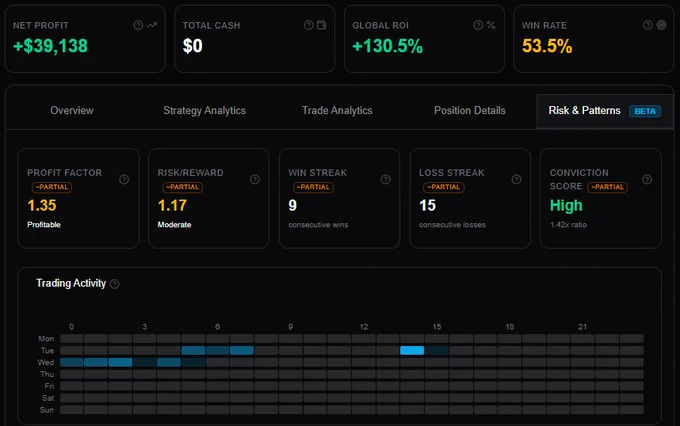Select the brightest Tuesday heatmap cell

tap(412, 351)
